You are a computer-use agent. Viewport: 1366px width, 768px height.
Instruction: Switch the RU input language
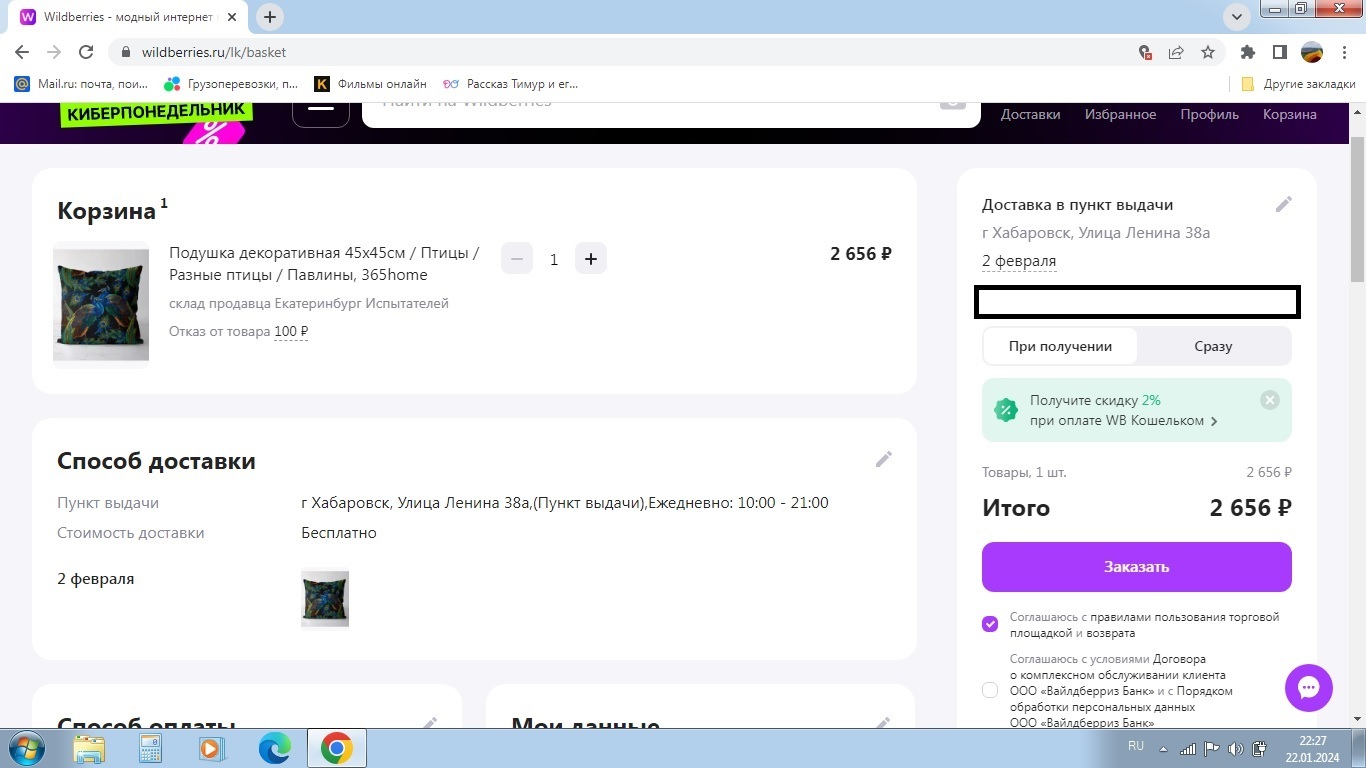pyautogui.click(x=1136, y=746)
